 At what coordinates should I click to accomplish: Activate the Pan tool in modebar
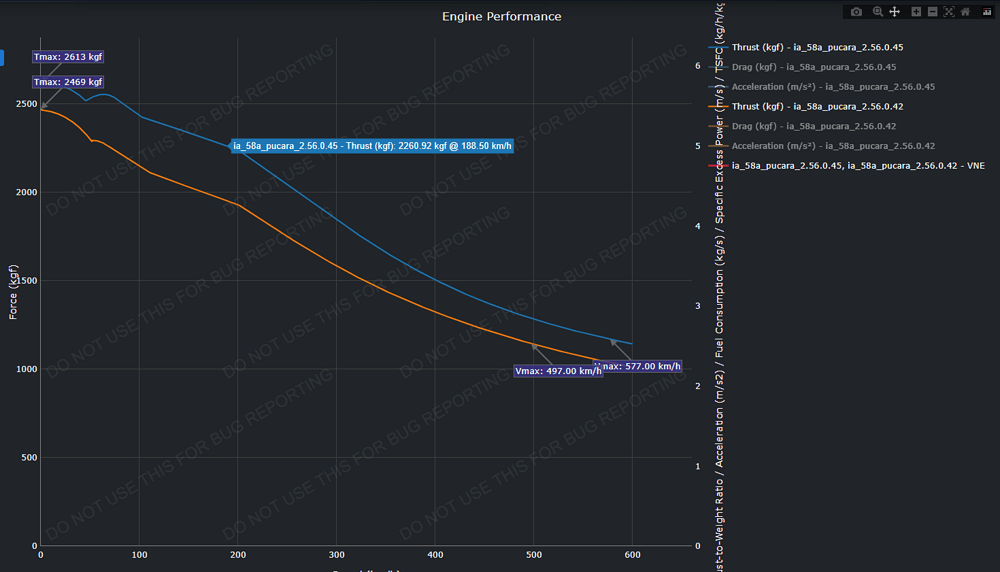click(x=895, y=11)
